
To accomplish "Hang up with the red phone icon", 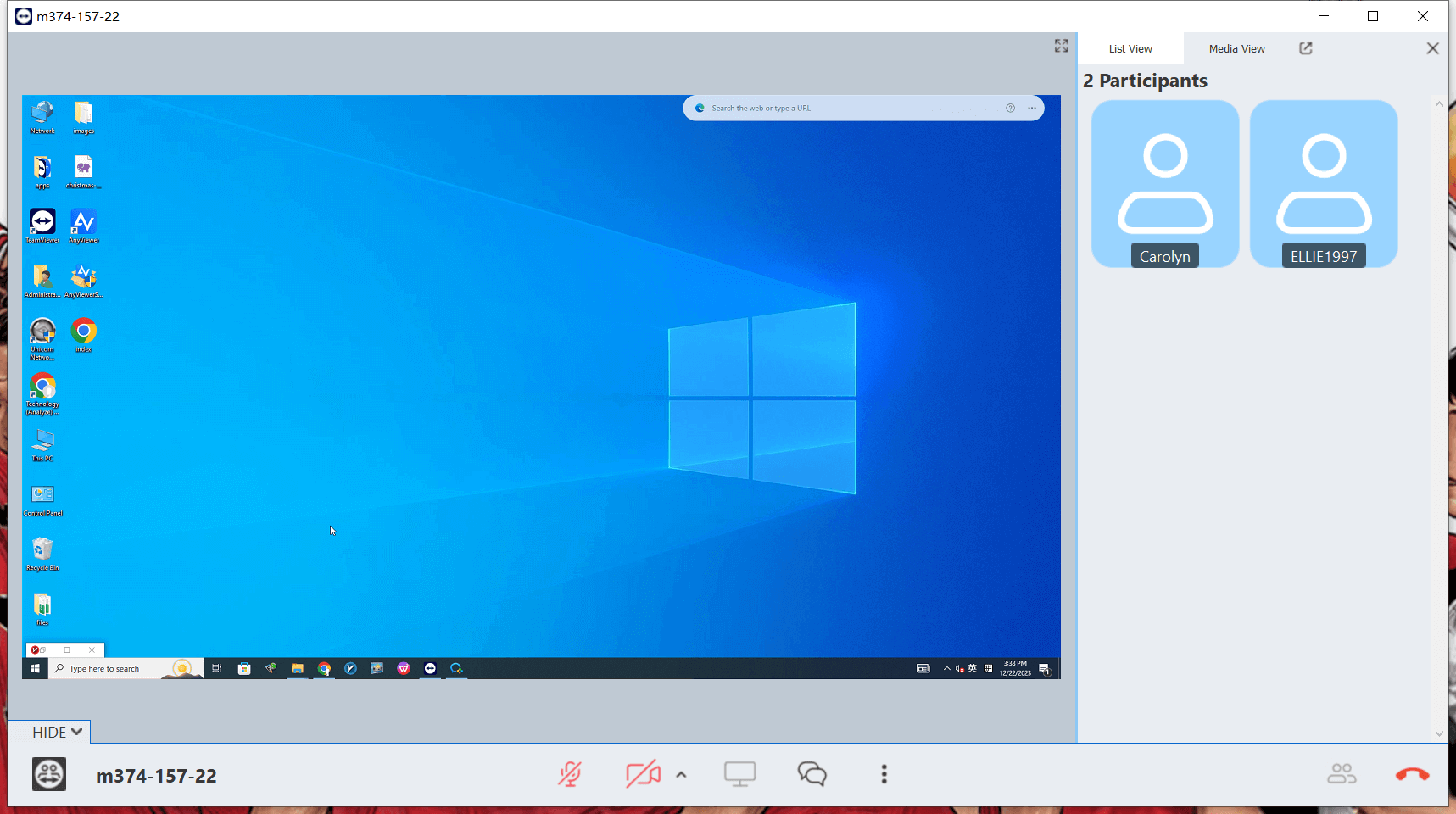I will (1412, 774).
